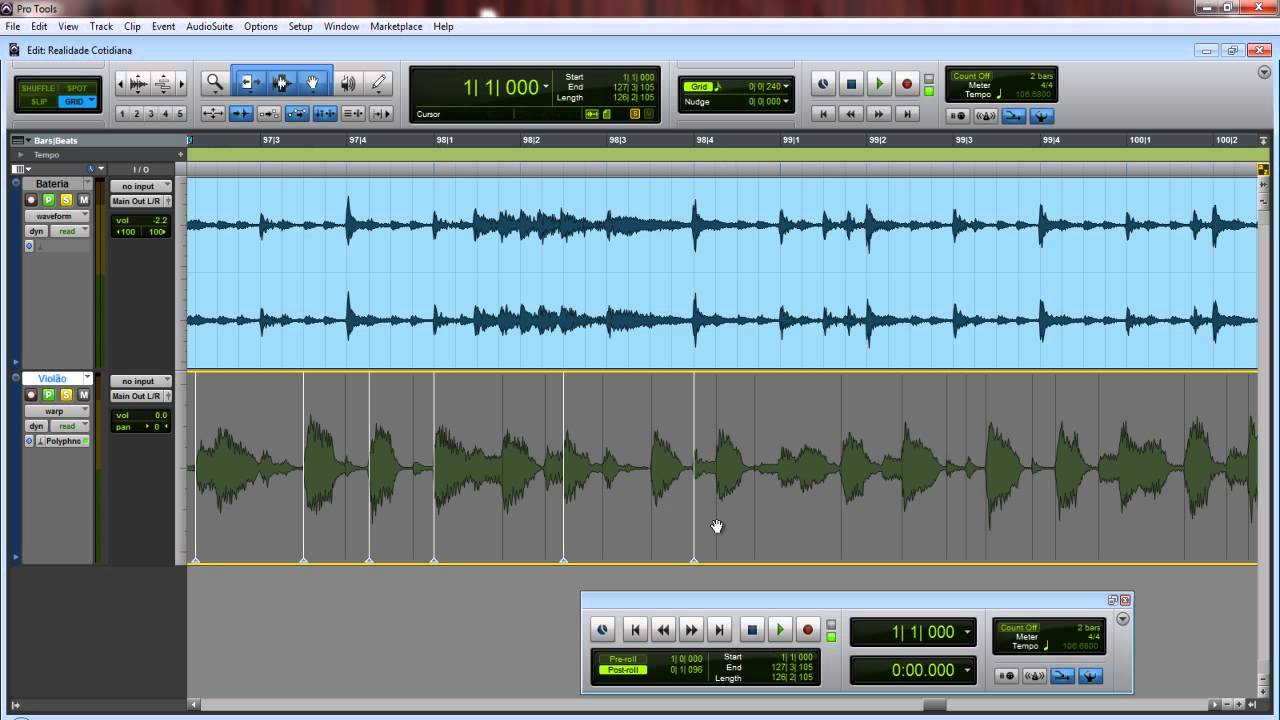The image size is (1280, 720).
Task: Click the track height zoom icon
Action: pyautogui.click(x=163, y=84)
